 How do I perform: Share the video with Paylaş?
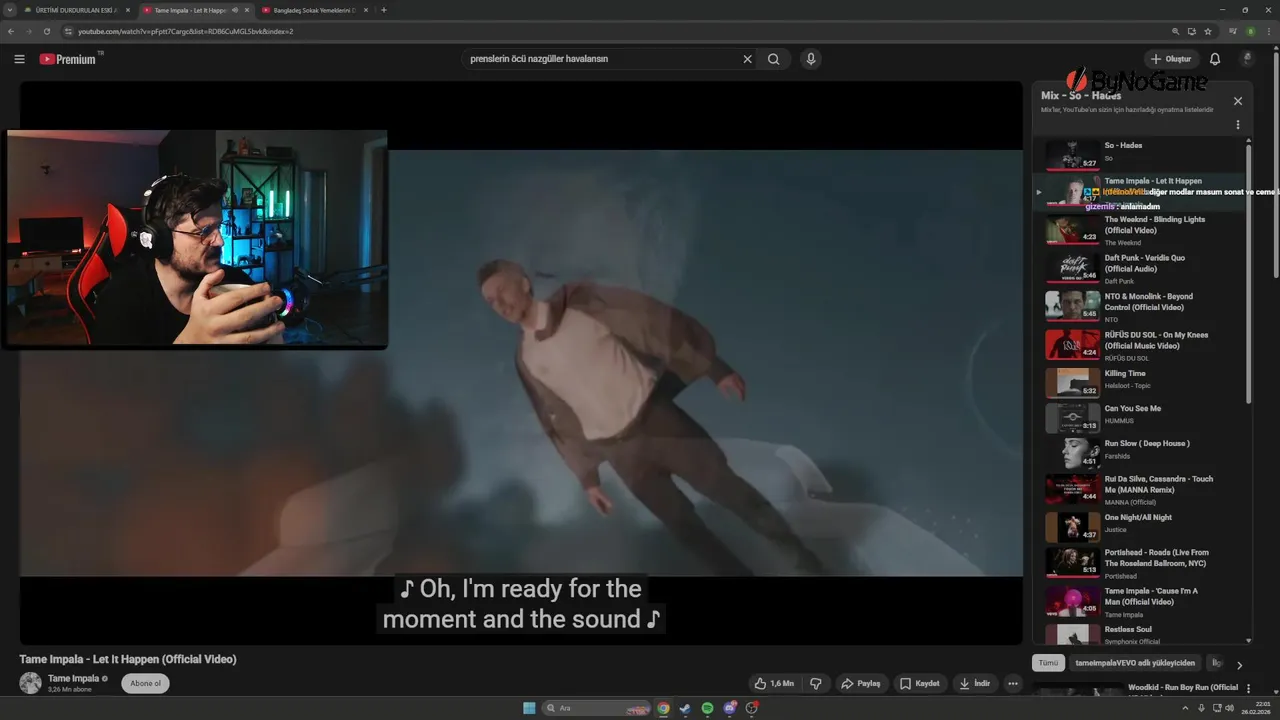pyautogui.click(x=861, y=683)
